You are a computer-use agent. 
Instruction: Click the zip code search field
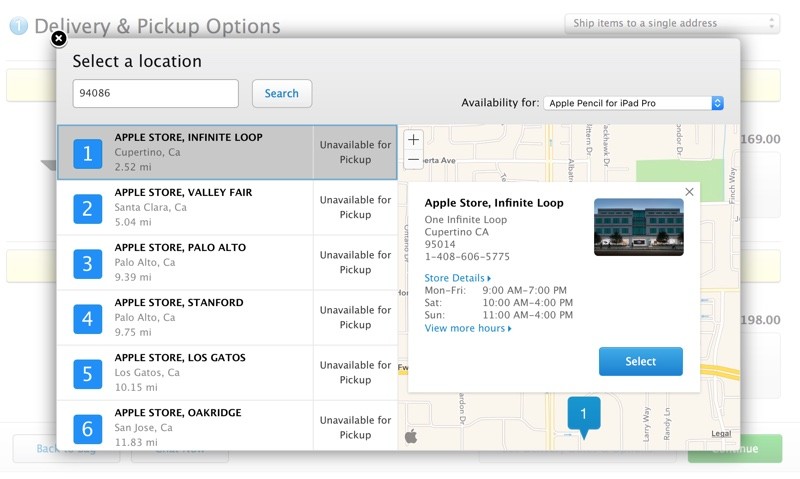[156, 93]
